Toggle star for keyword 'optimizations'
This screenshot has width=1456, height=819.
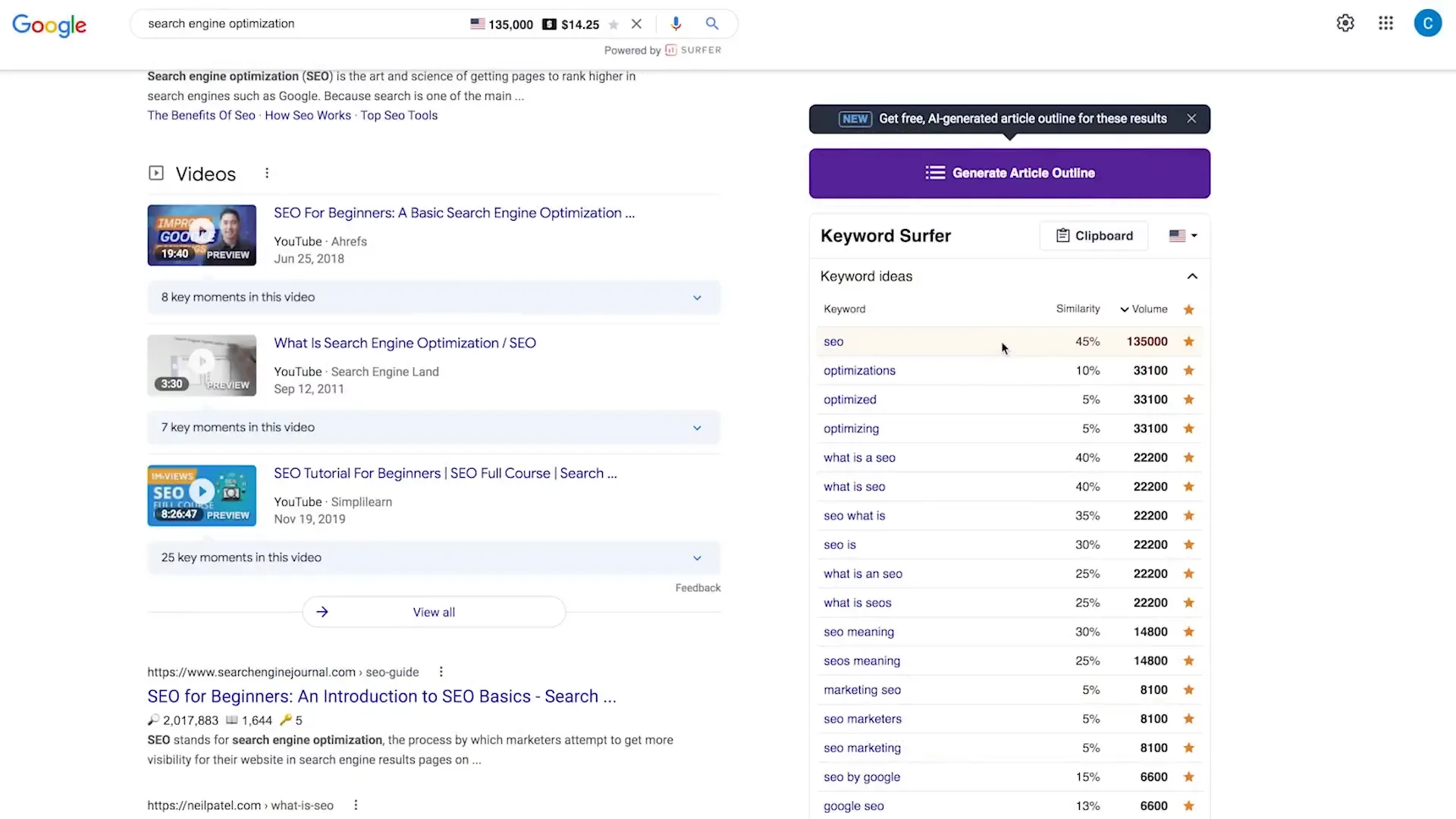[1189, 370]
